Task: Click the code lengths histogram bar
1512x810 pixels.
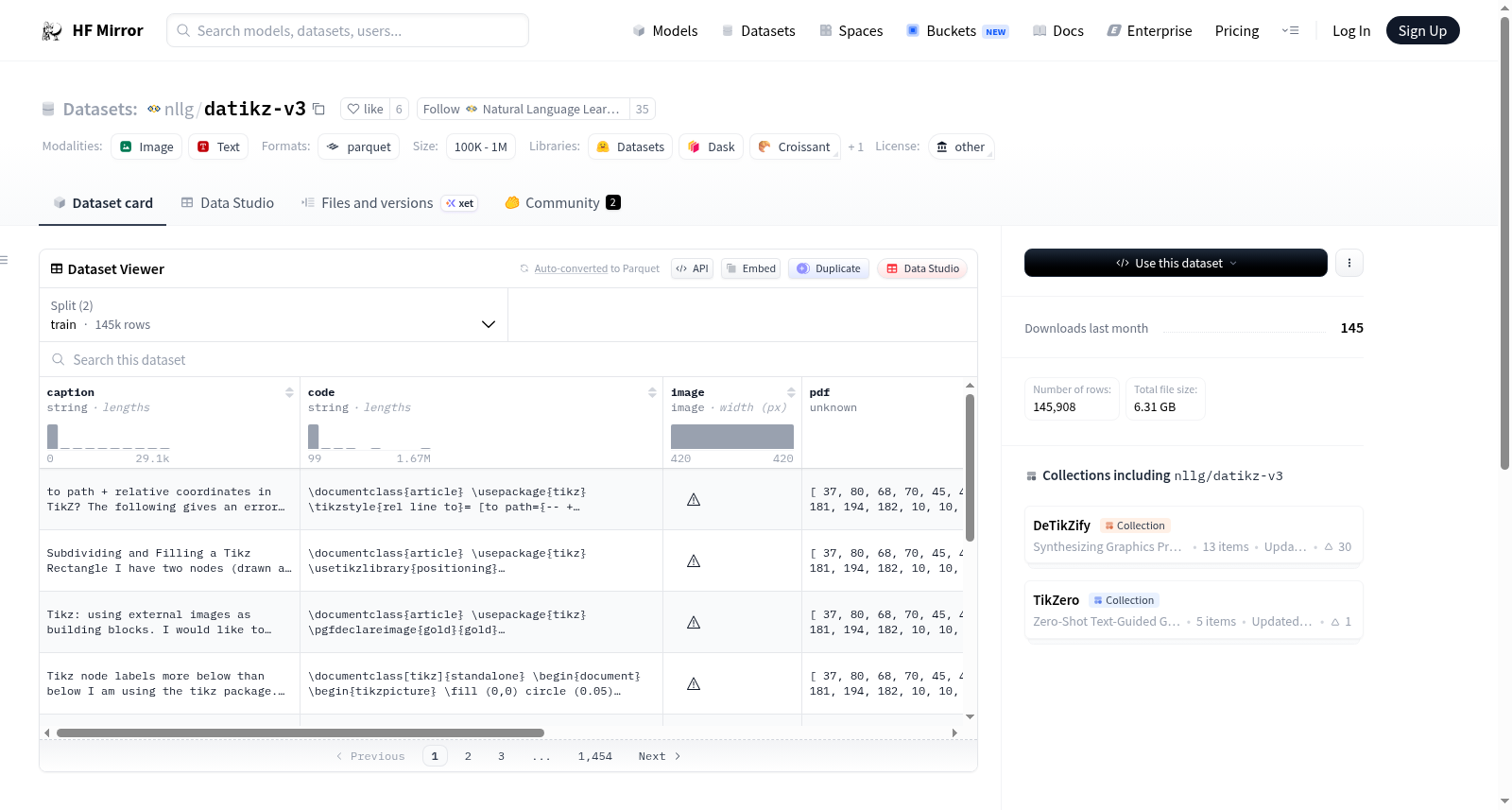Action: point(313,437)
